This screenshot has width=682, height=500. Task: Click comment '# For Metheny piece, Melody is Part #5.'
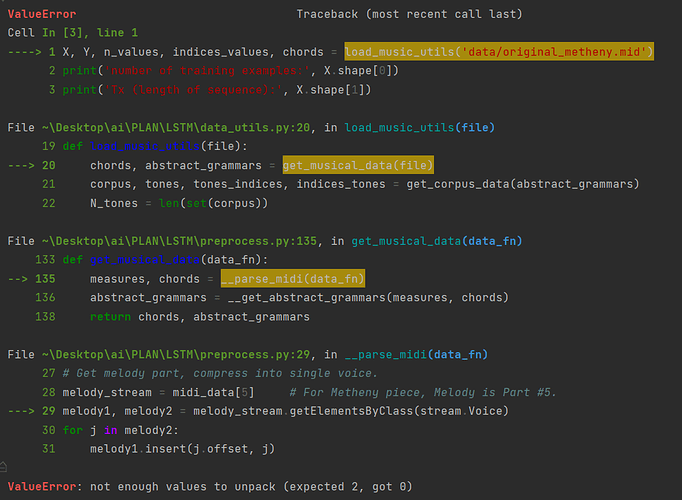coord(423,392)
